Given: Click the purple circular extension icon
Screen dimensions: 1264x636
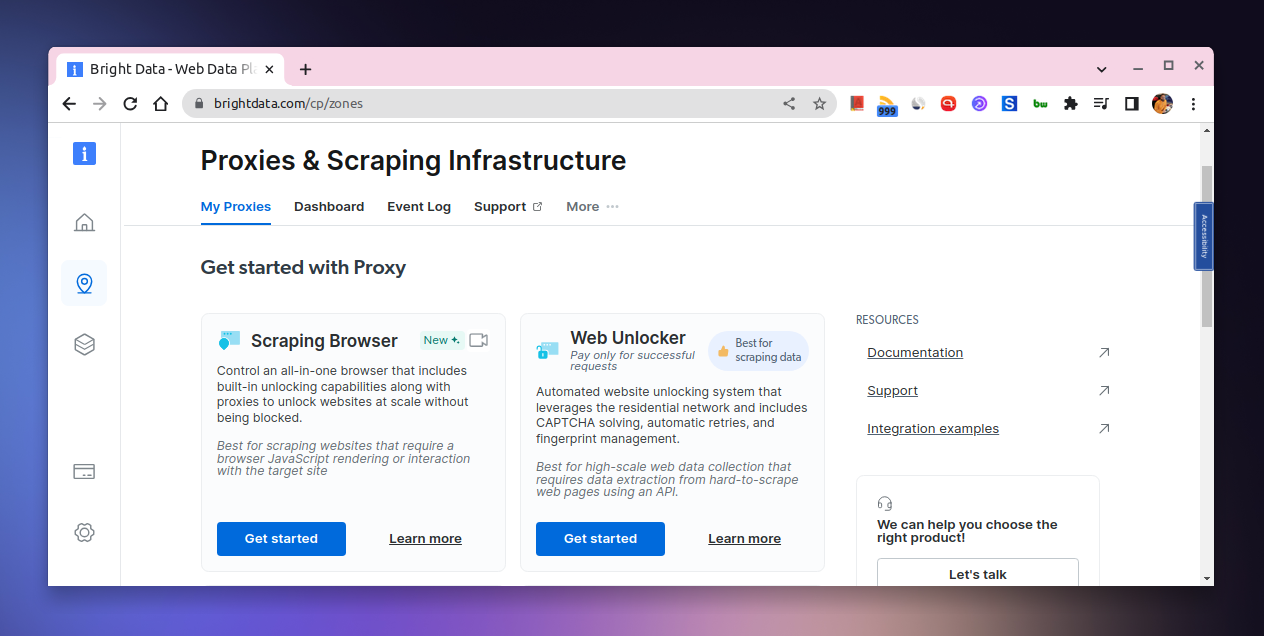Looking at the screenshot, I should [979, 103].
